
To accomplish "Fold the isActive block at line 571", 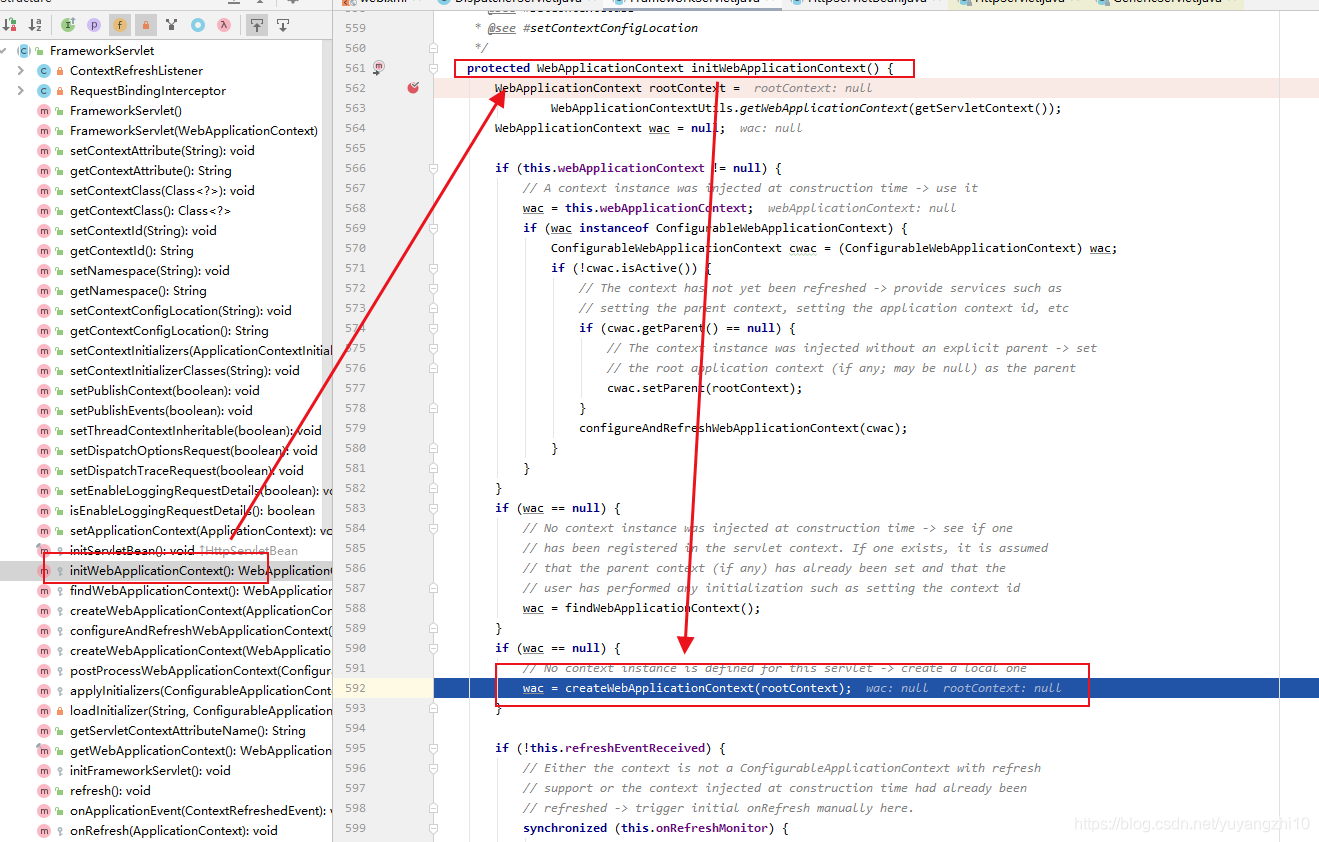I will tap(433, 268).
